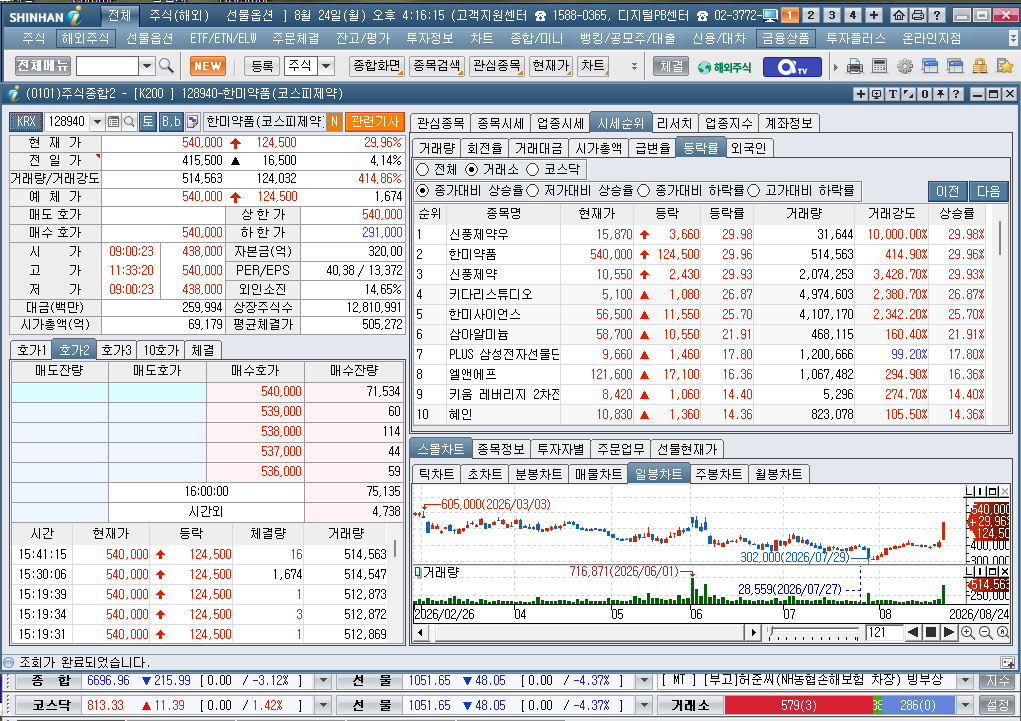Click the home icon in title bar
Screen dimensions: 1021x721
click(899, 15)
